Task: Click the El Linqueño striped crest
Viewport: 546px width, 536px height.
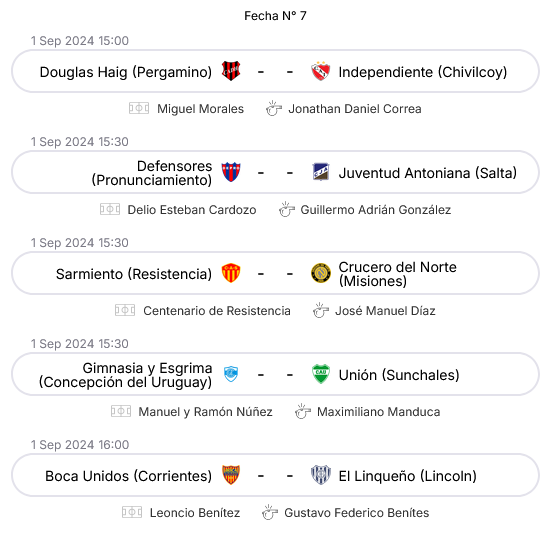Action: (x=321, y=475)
